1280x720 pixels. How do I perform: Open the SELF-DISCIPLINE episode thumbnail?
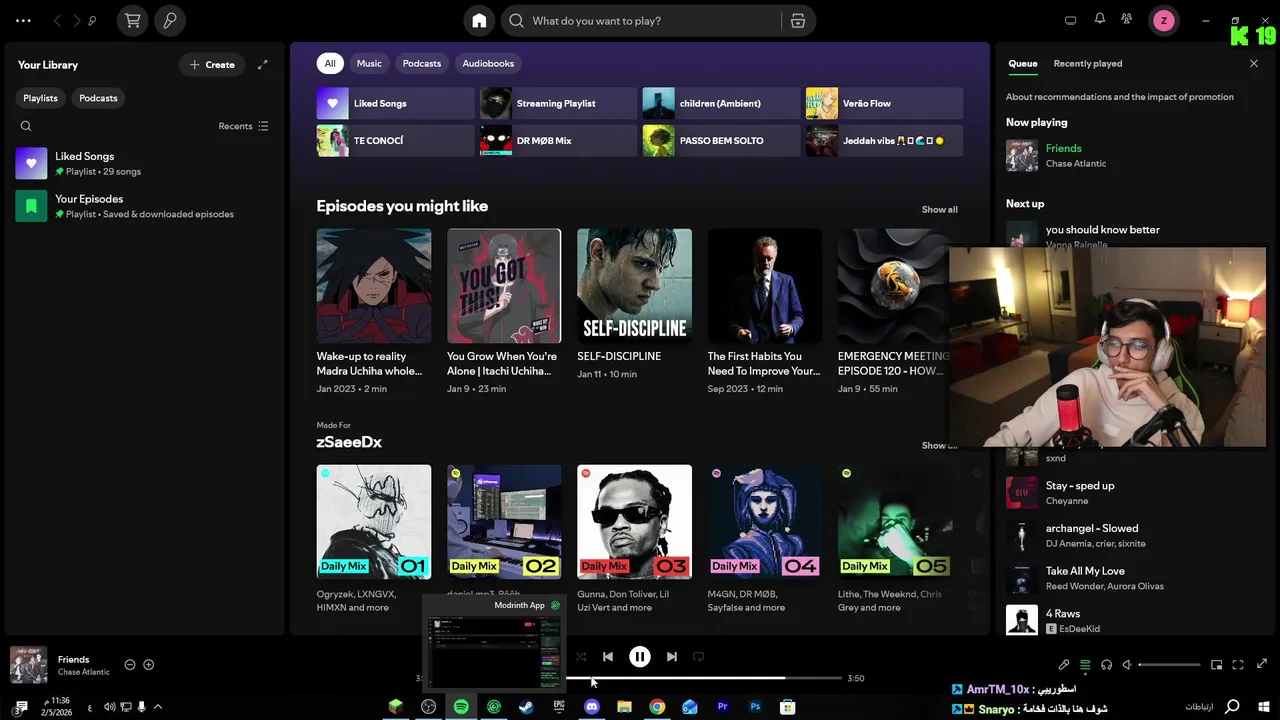(634, 286)
